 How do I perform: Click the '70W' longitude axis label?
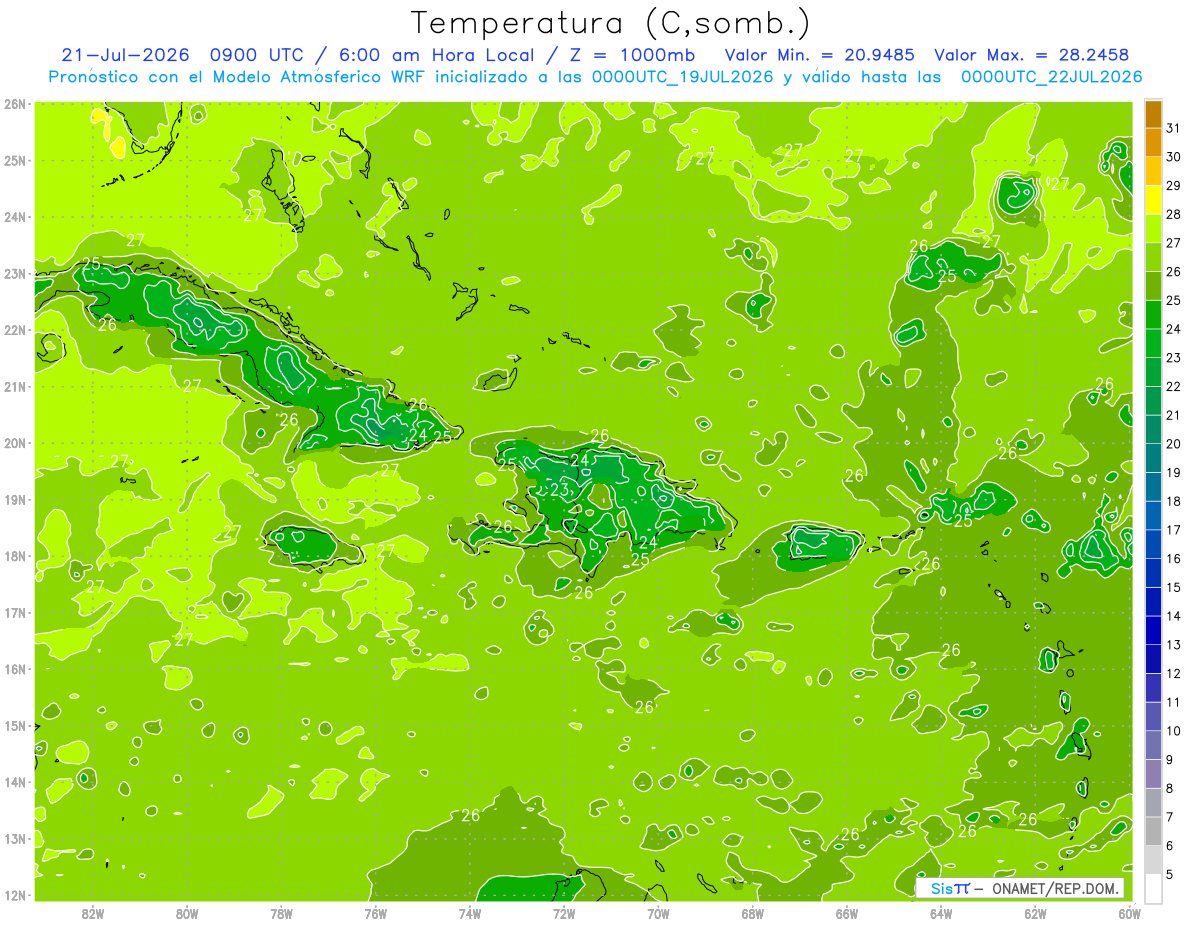pos(658,913)
